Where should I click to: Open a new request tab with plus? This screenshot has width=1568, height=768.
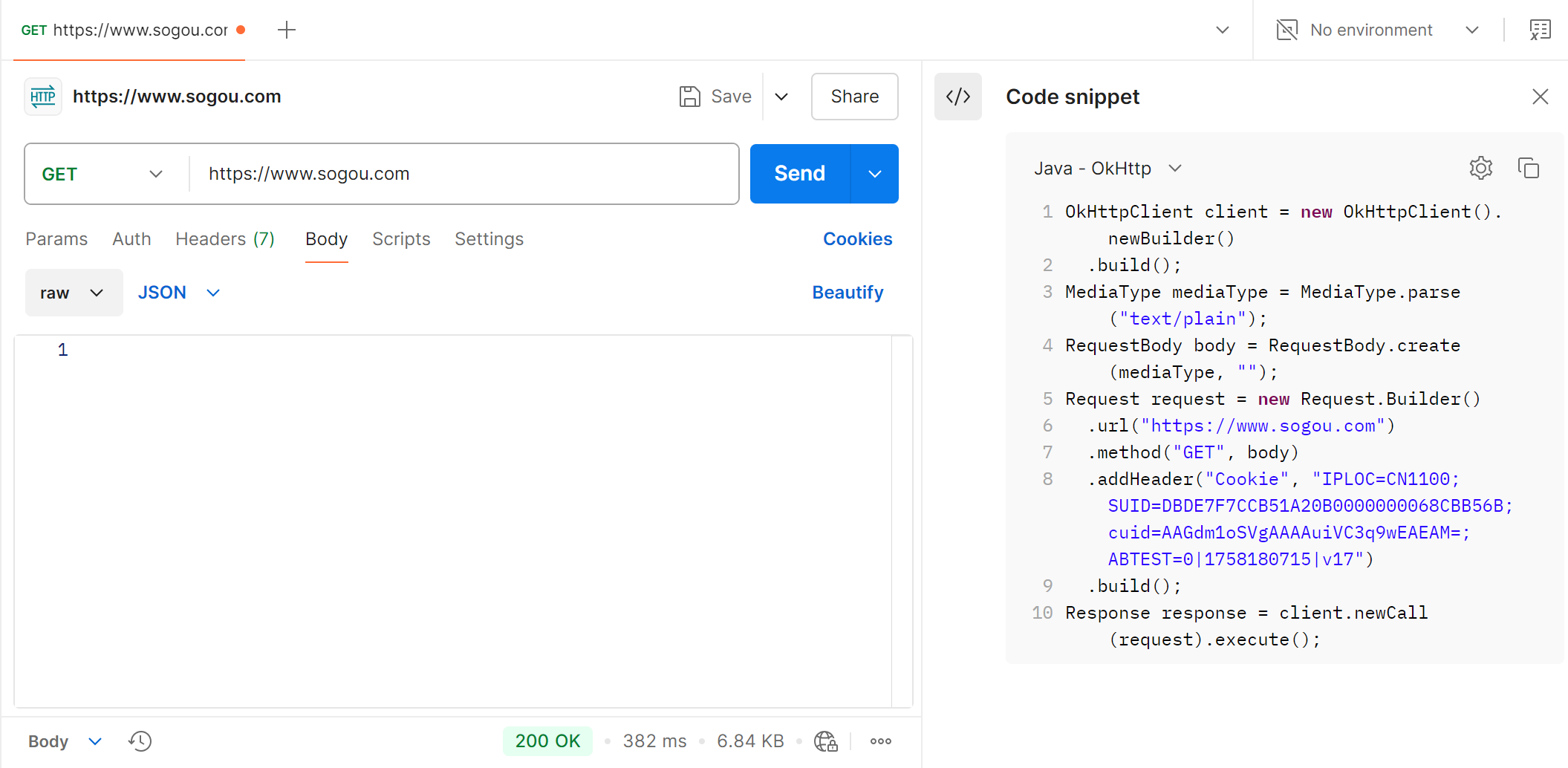(287, 30)
